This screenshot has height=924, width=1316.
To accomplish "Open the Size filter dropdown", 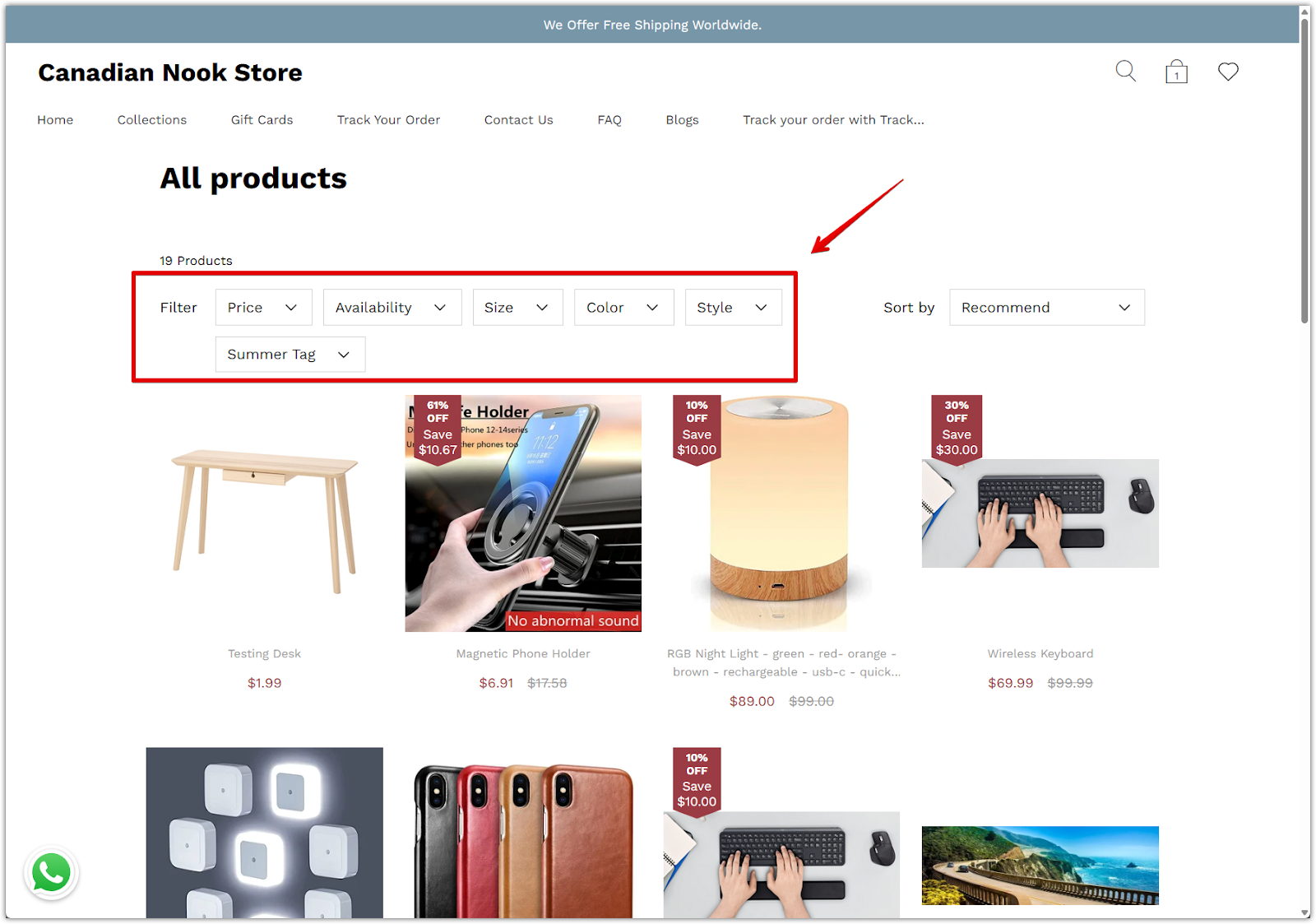I will (x=517, y=307).
